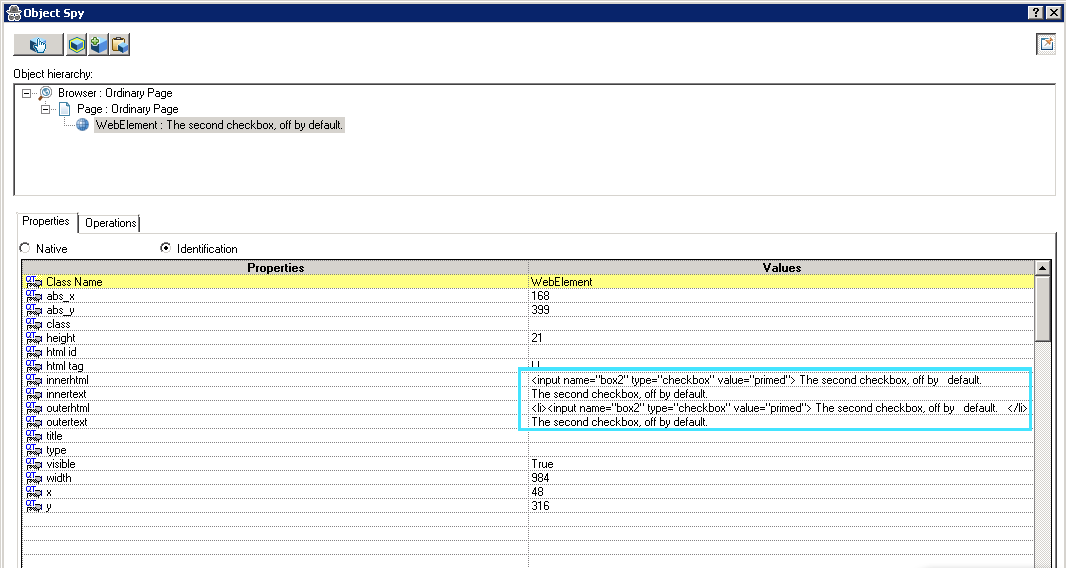Copy identification properties to clipboard icon
The height and width of the screenshot is (568, 1066).
(x=119, y=44)
